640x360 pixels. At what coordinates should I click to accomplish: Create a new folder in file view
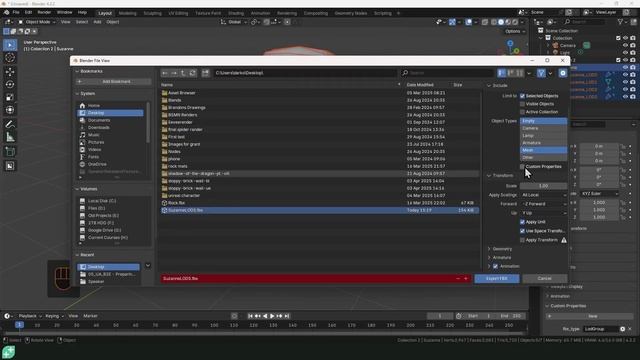(x=205, y=73)
